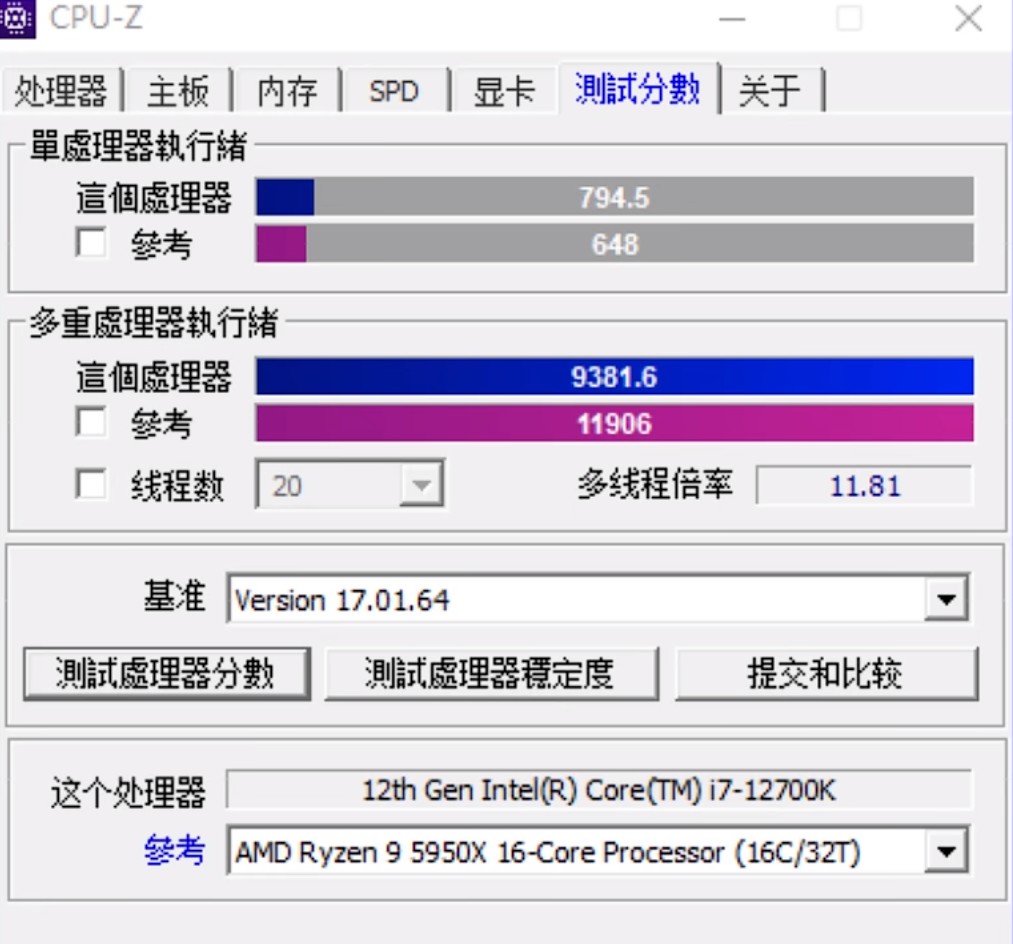The height and width of the screenshot is (944, 1013).
Task: Click the multi-thread reference bar showing 11906
Action: click(614, 423)
